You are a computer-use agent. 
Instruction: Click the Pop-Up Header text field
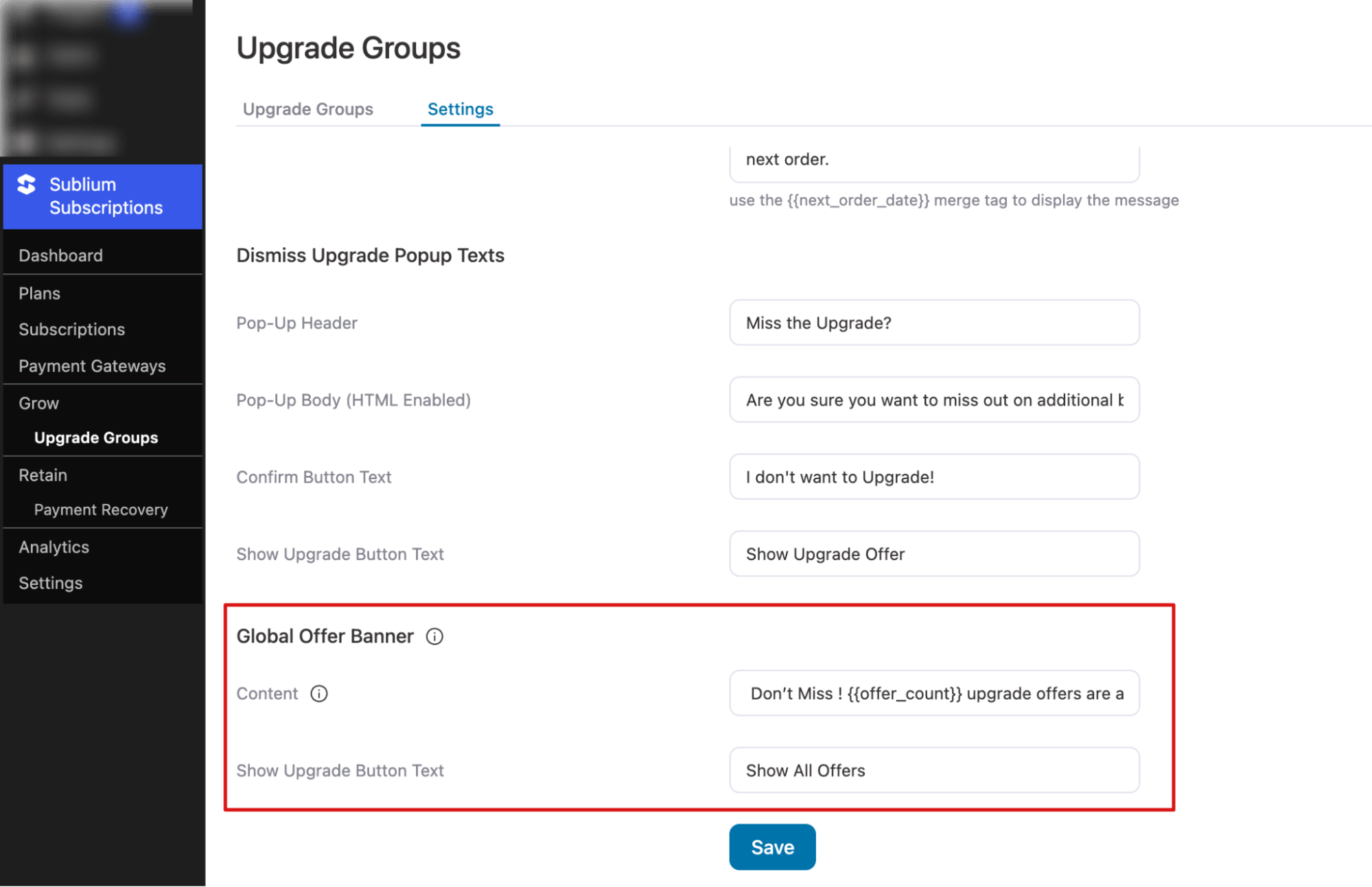[933, 323]
